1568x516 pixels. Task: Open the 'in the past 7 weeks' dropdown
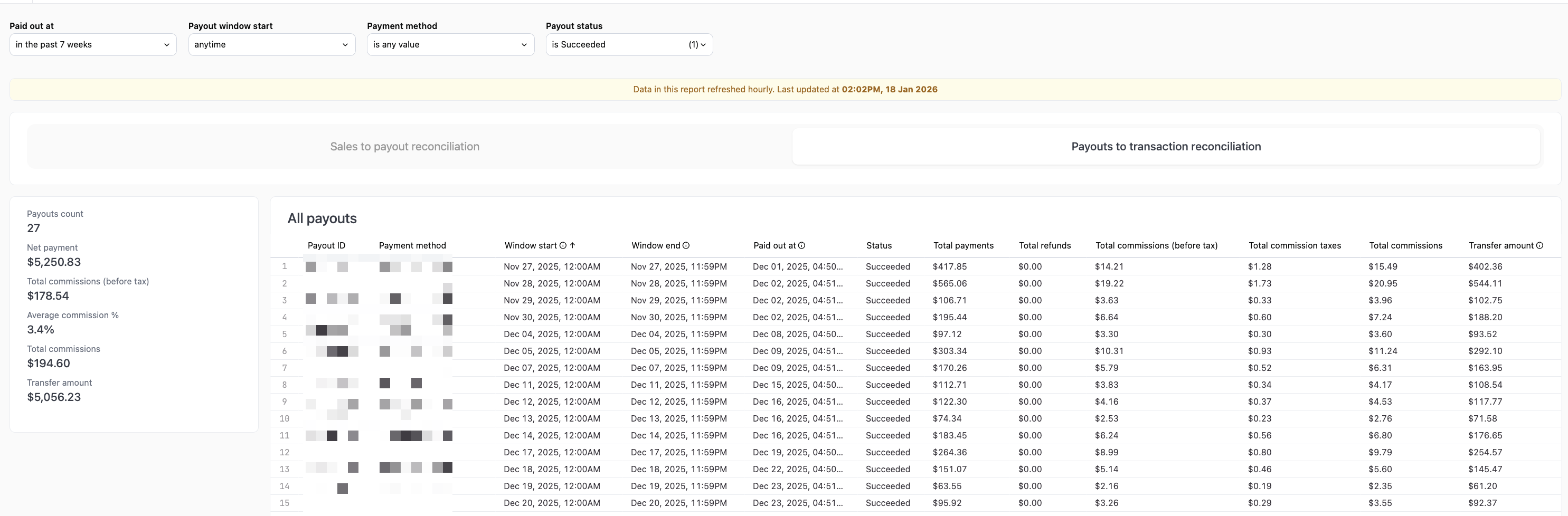pos(92,44)
